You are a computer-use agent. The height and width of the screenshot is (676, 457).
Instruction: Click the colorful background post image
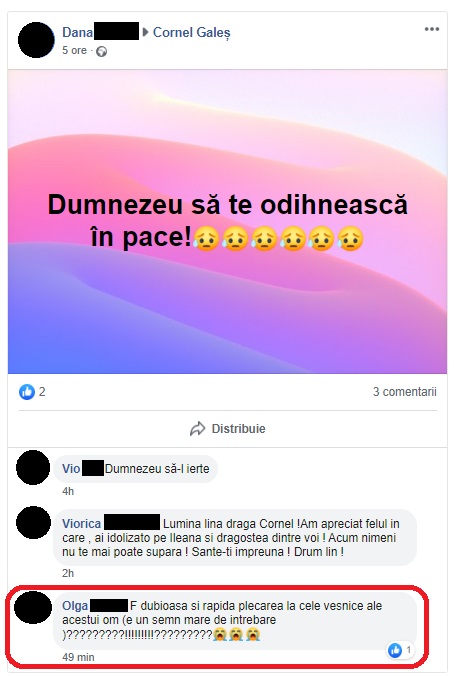[227, 222]
